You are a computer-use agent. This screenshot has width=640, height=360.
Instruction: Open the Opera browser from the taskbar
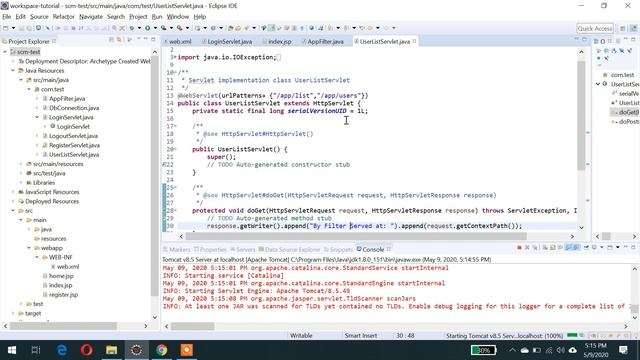pyautogui.click(x=87, y=350)
